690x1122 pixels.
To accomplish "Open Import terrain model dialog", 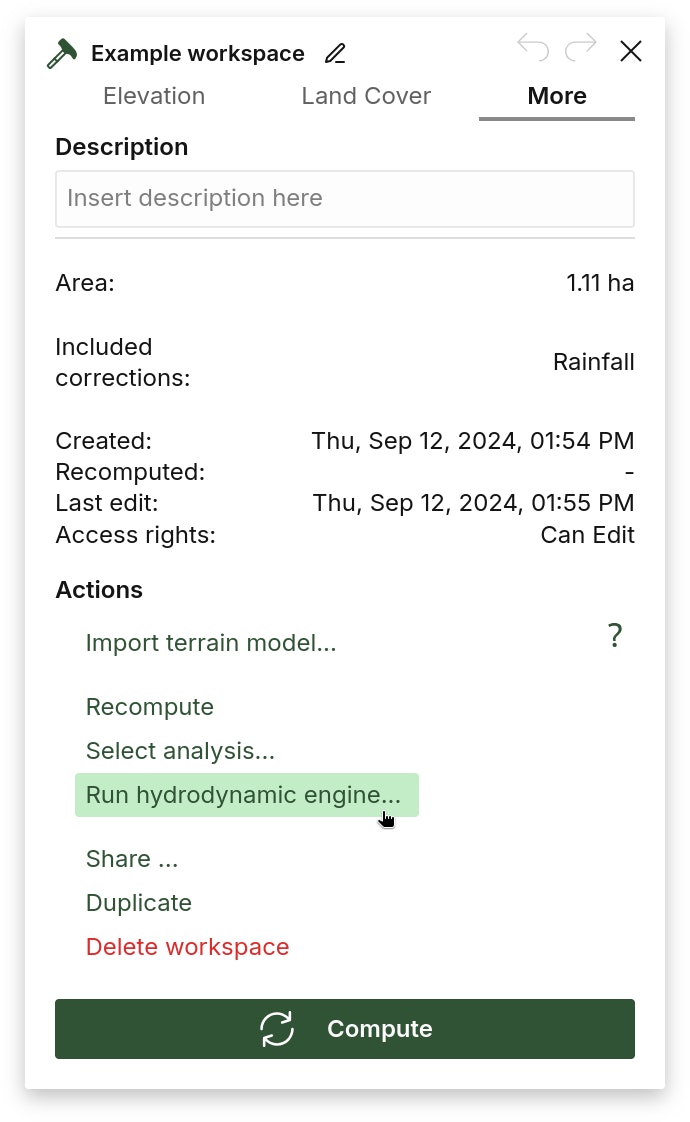I will [x=211, y=643].
